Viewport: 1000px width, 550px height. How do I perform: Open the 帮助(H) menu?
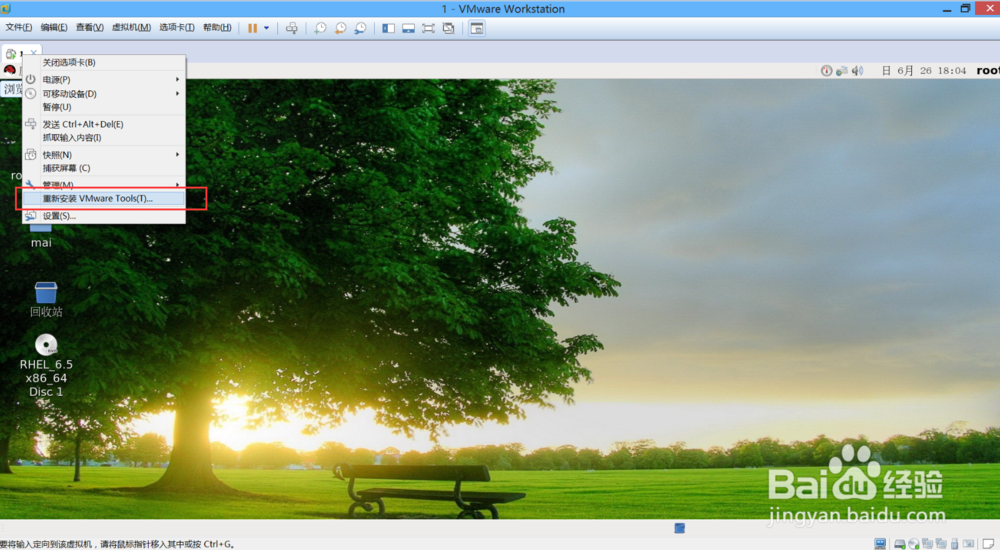pyautogui.click(x=217, y=27)
